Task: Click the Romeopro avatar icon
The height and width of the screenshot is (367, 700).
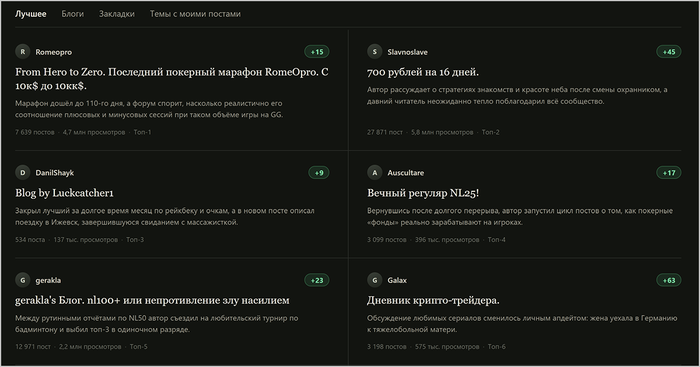Action: click(23, 52)
